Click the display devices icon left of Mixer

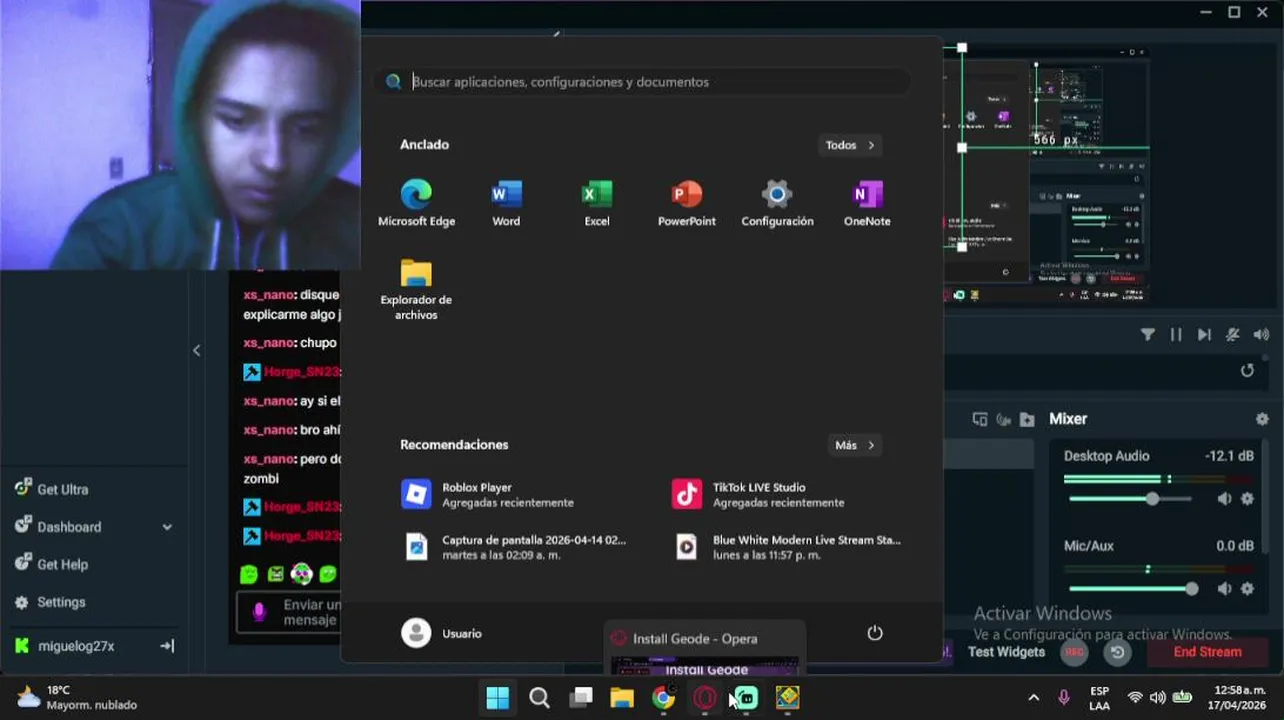pos(980,419)
